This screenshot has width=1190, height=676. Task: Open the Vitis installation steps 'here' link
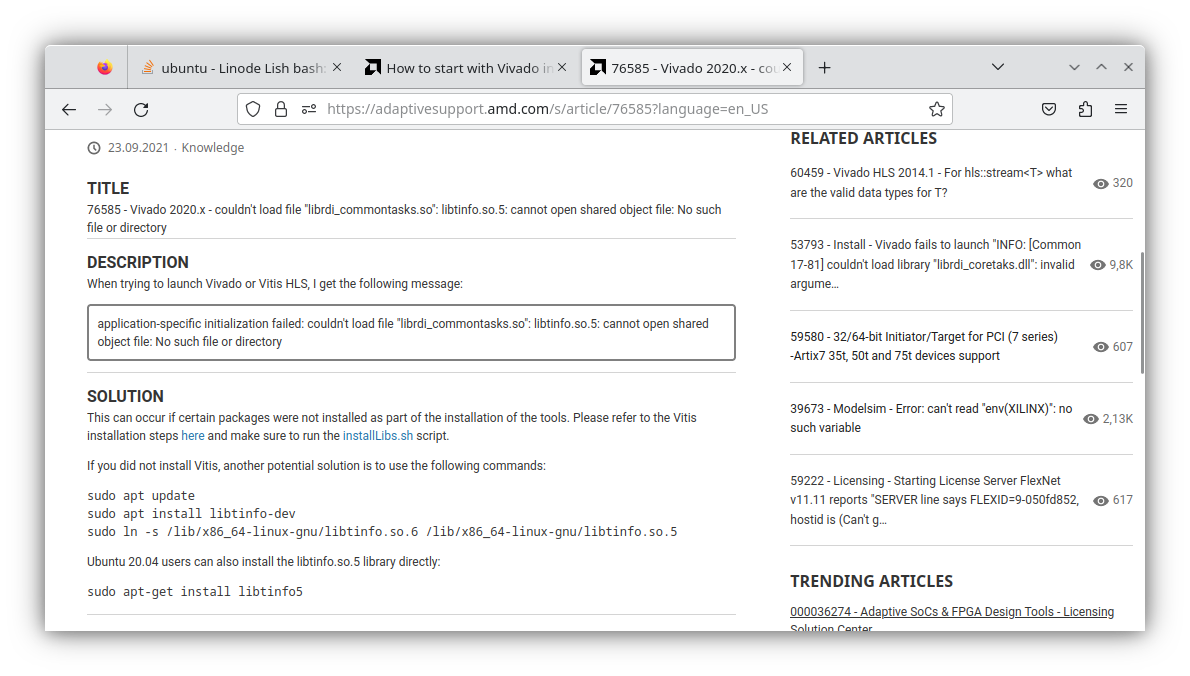point(193,435)
